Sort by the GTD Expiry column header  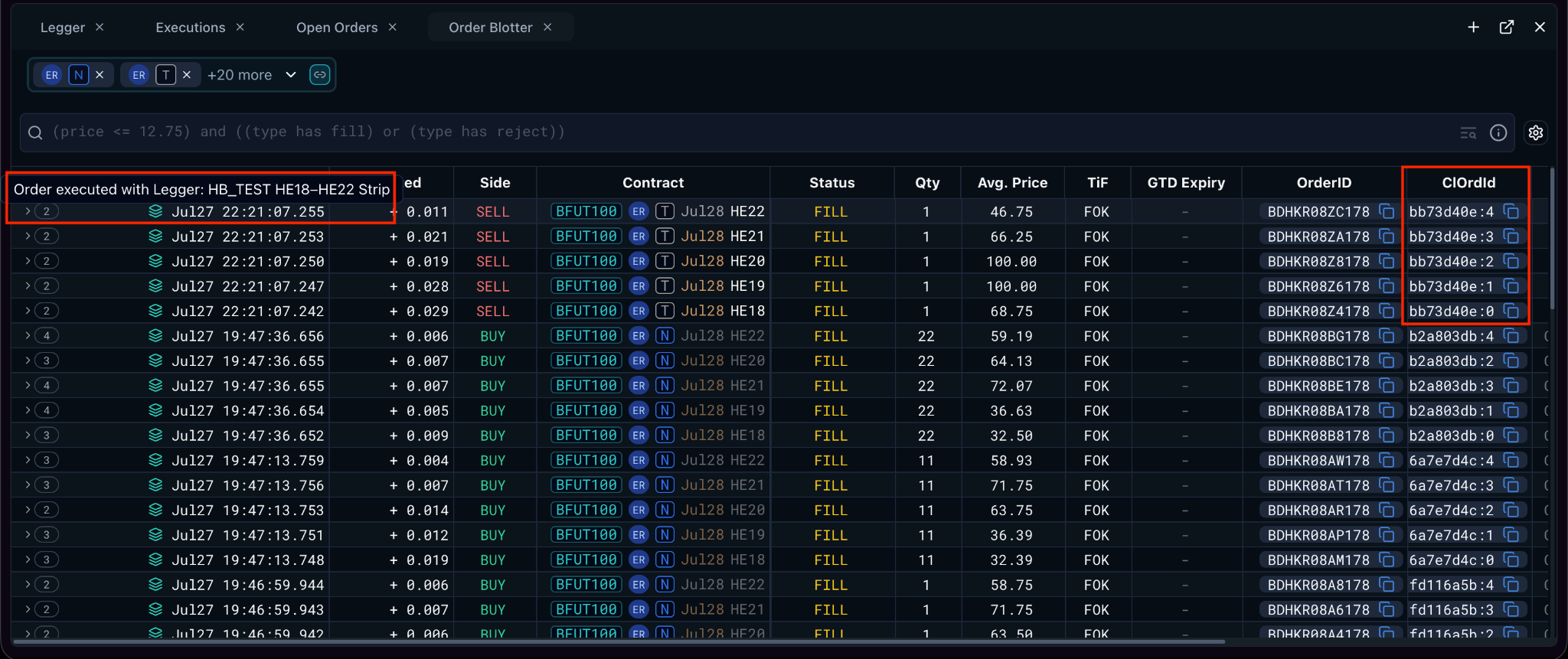(x=1186, y=183)
